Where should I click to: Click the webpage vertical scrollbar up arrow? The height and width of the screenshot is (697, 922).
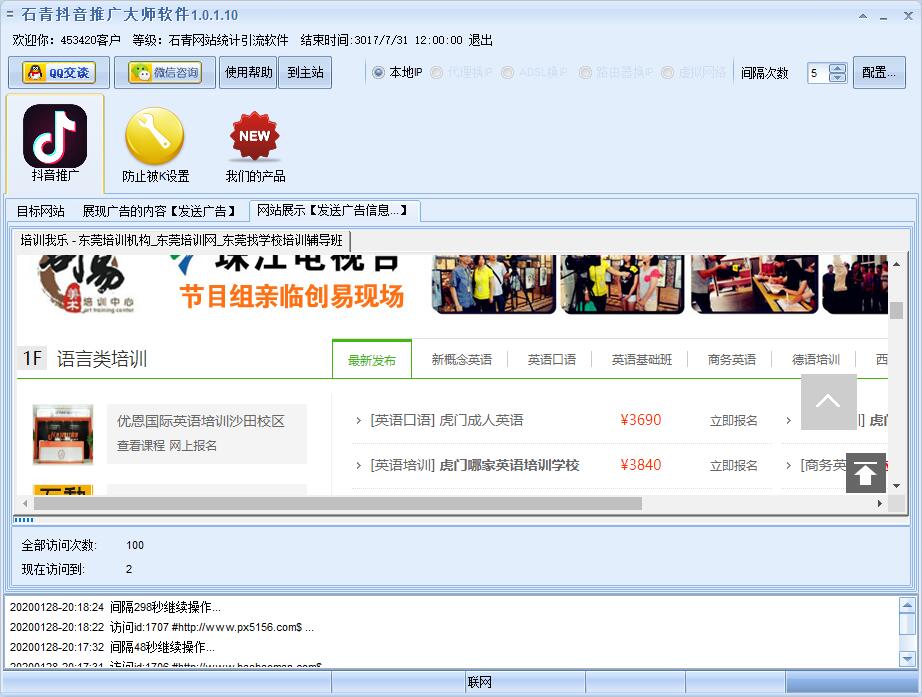coord(896,264)
